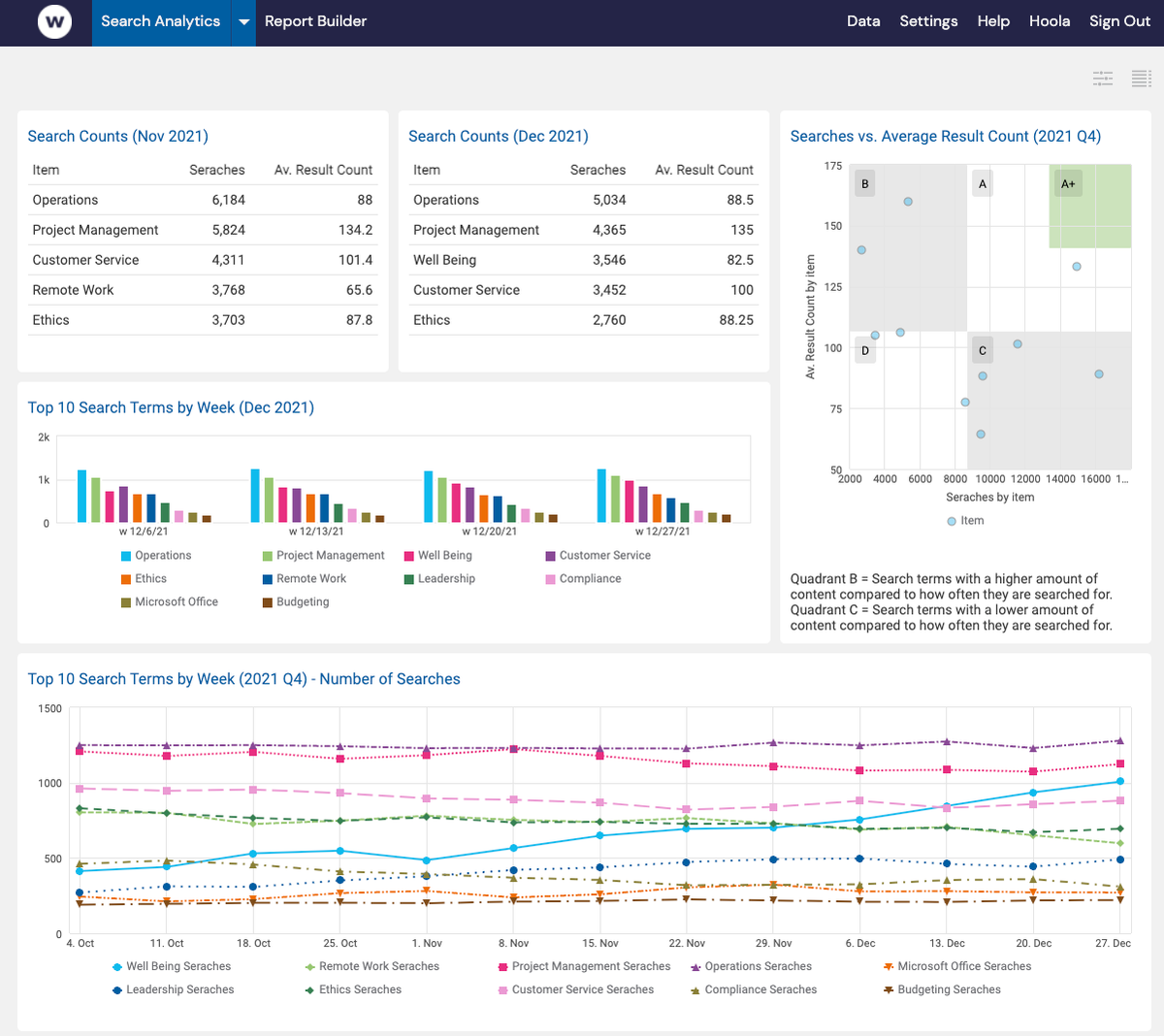Open the filter sliders icon top right
1164x1036 pixels.
point(1102,80)
